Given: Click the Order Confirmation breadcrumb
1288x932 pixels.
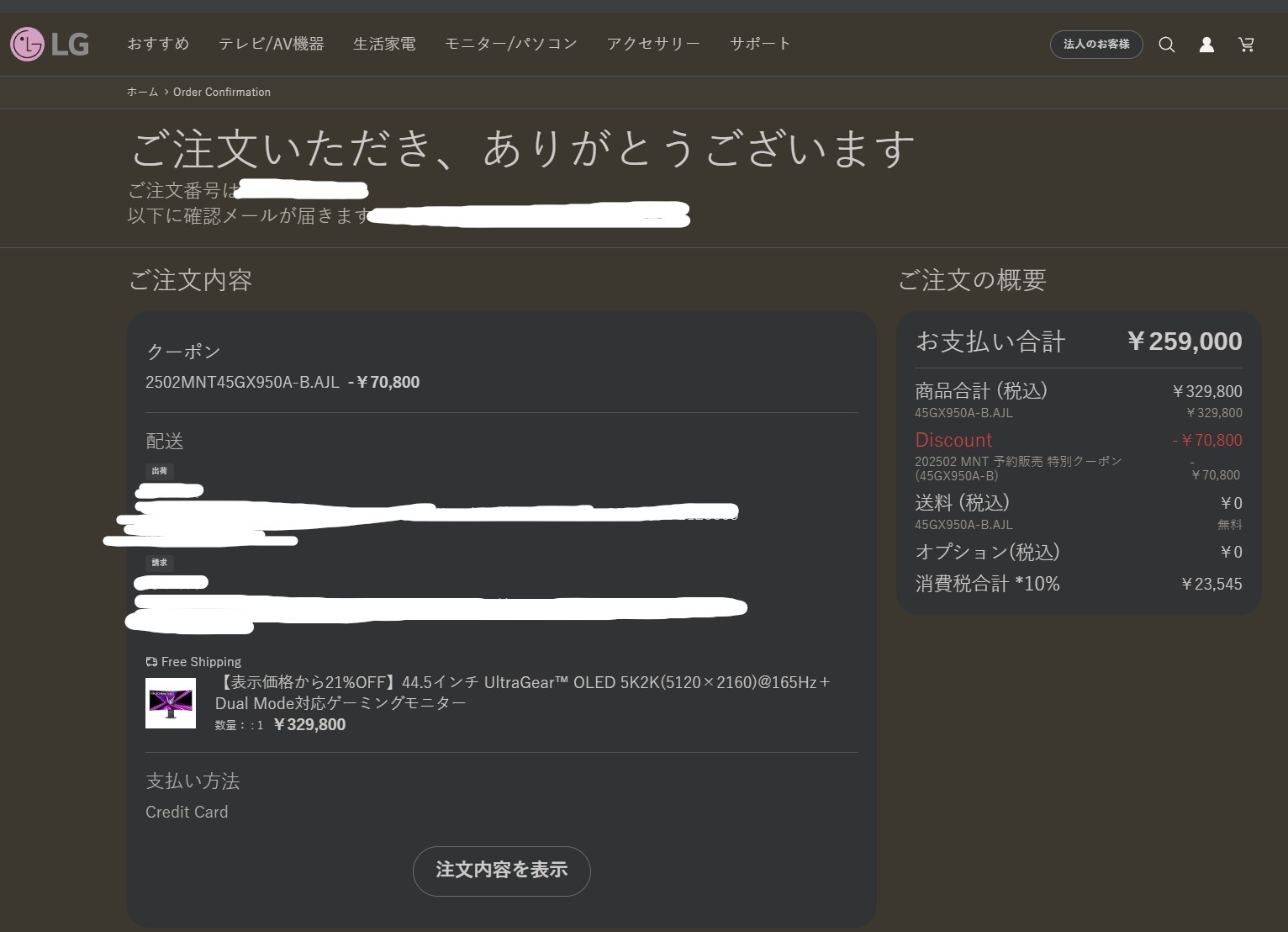Looking at the screenshot, I should 222,93.
